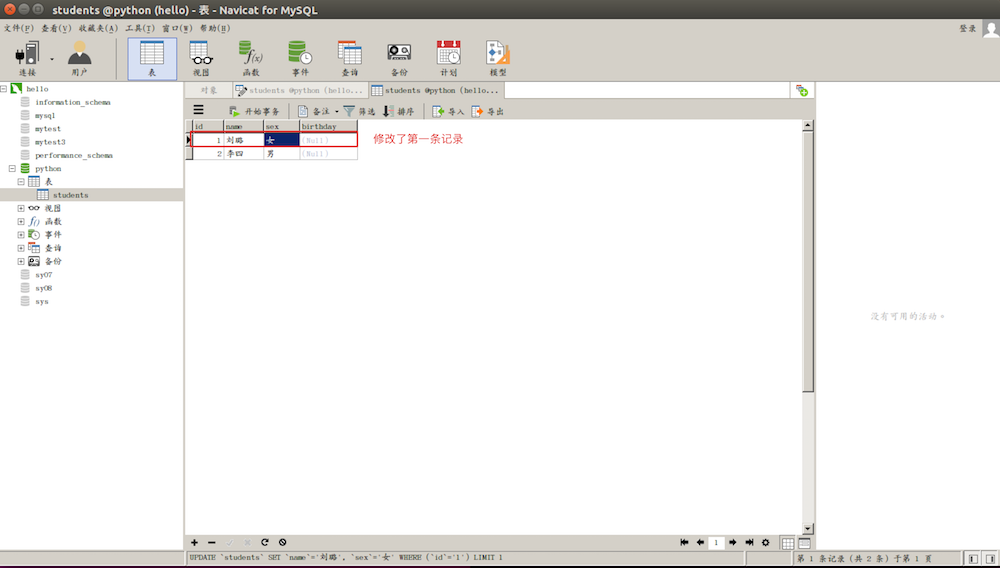
Task: Select the 函数 (Function) toolbar icon
Action: pyautogui.click(x=251, y=58)
